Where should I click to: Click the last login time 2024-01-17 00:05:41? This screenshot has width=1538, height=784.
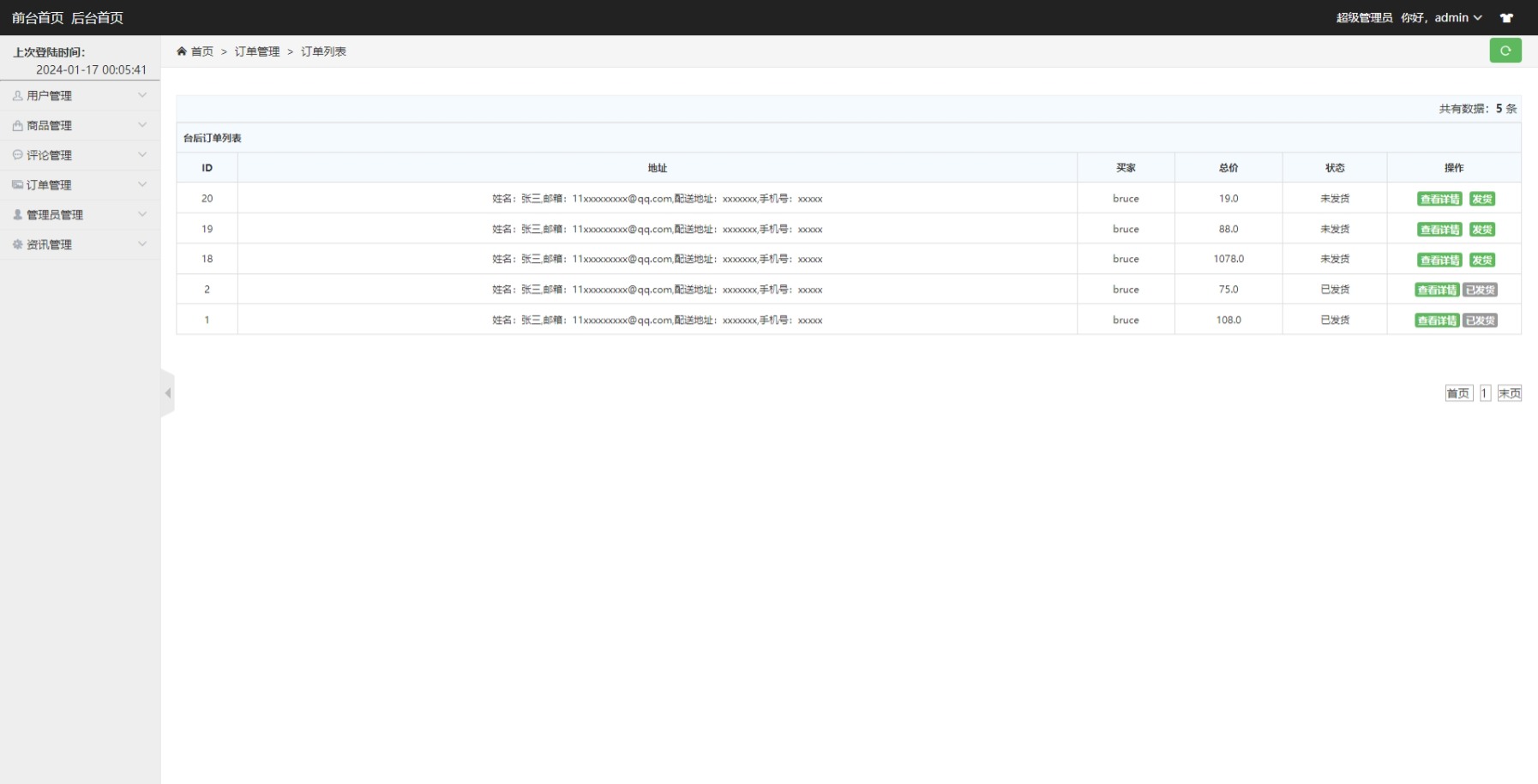coord(91,70)
